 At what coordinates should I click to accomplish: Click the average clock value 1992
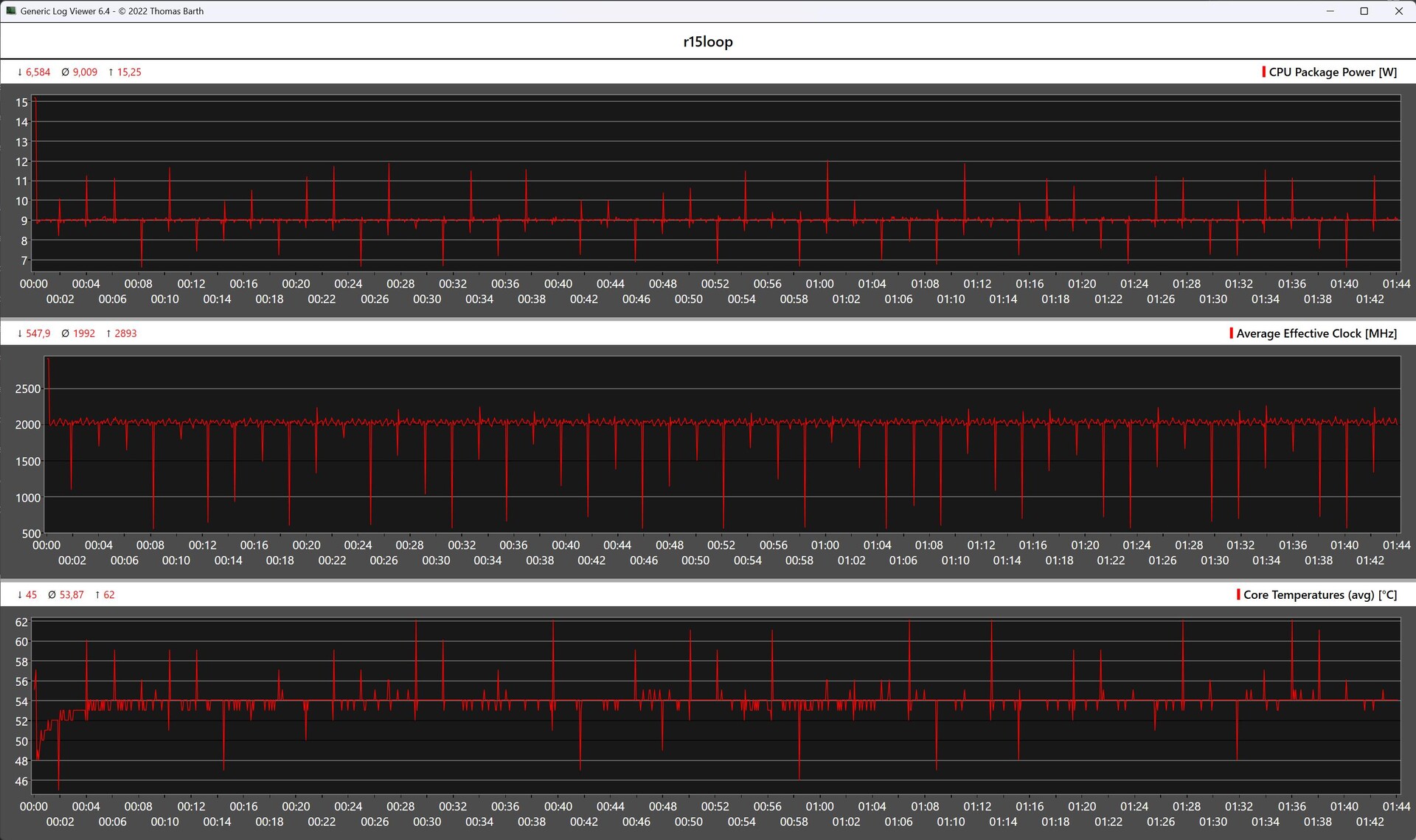(x=84, y=333)
